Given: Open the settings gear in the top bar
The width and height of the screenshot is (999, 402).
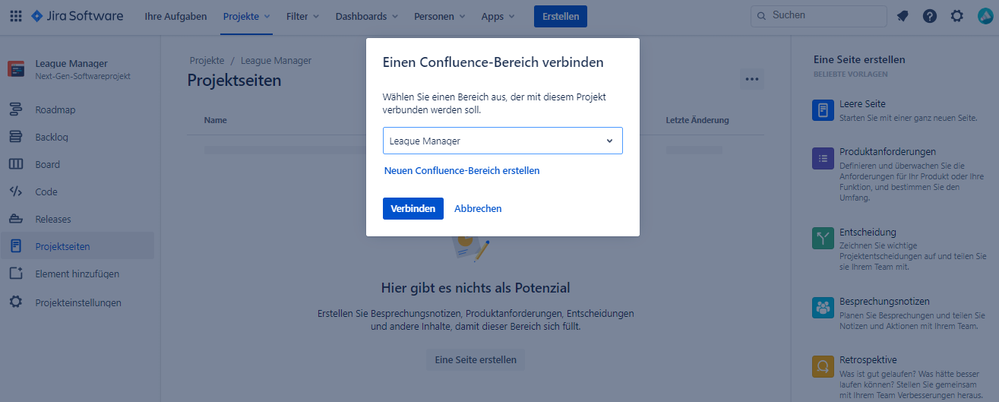Looking at the screenshot, I should pyautogui.click(x=957, y=17).
